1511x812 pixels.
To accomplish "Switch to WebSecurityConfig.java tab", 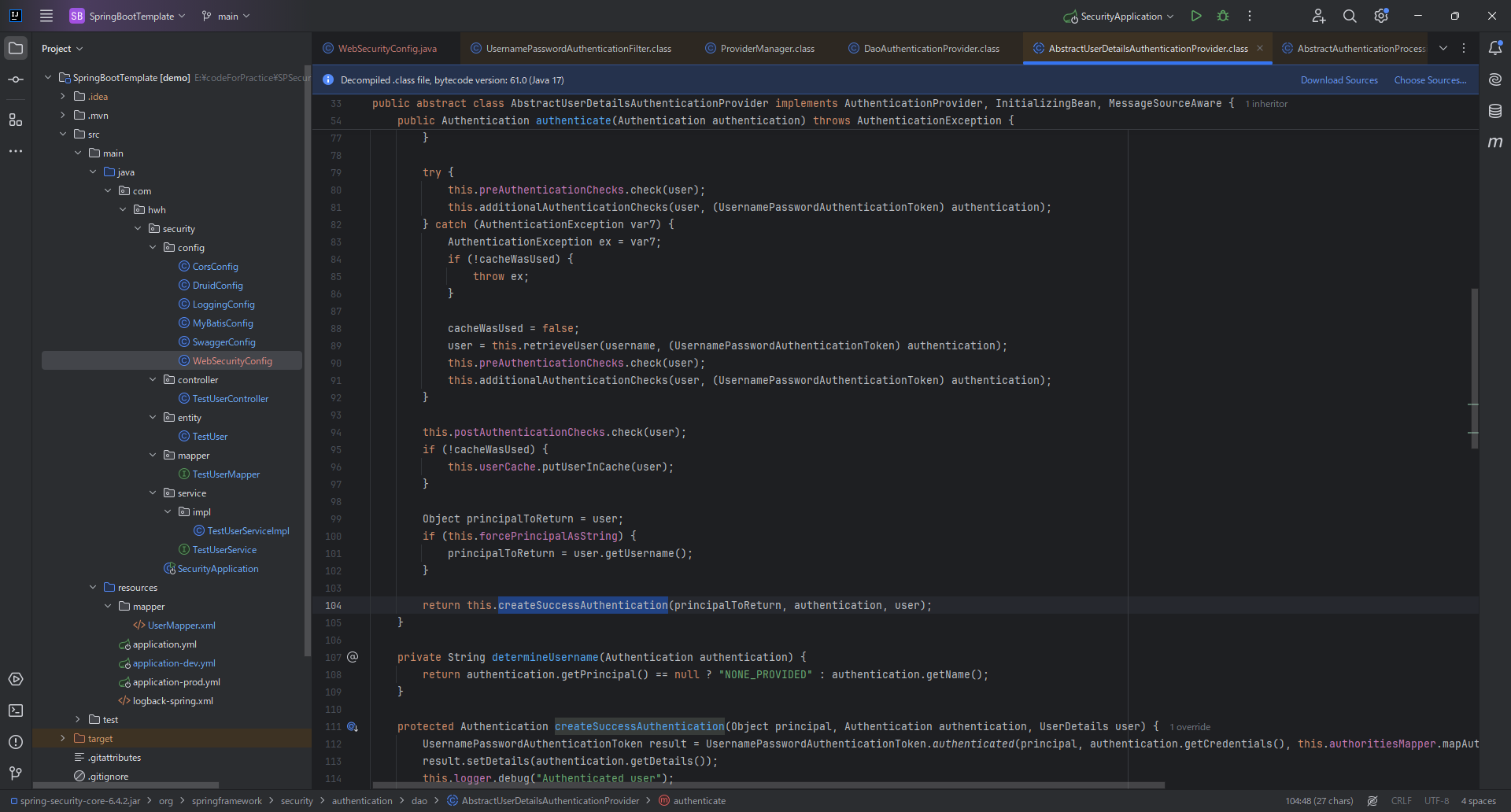I will [x=381, y=49].
